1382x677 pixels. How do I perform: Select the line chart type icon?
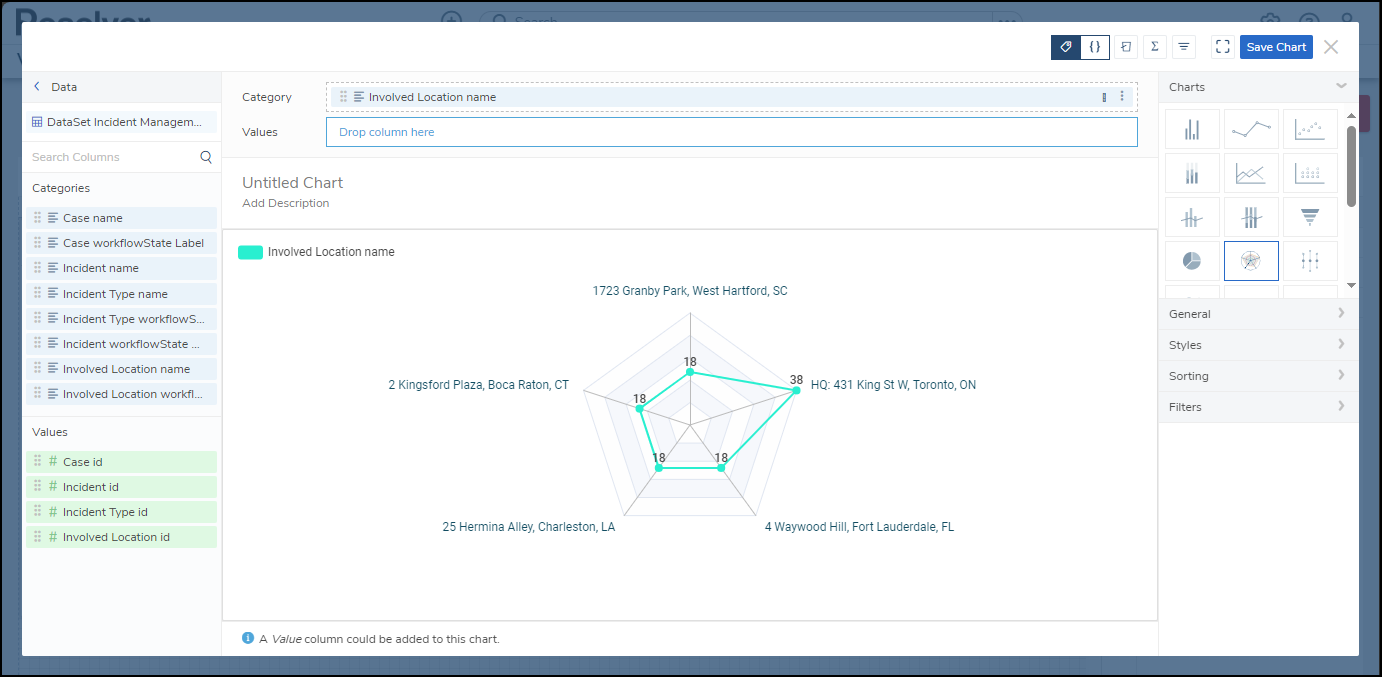1251,129
